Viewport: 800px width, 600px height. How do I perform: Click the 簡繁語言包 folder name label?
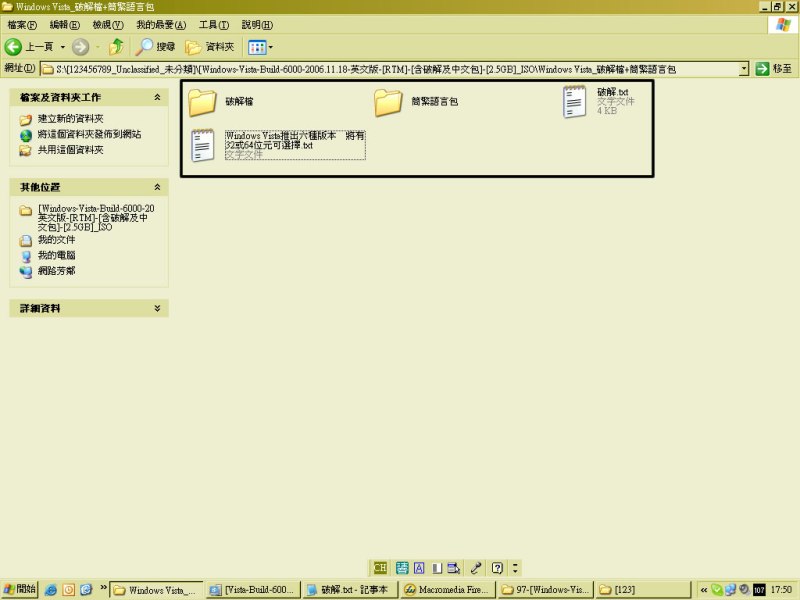435,102
